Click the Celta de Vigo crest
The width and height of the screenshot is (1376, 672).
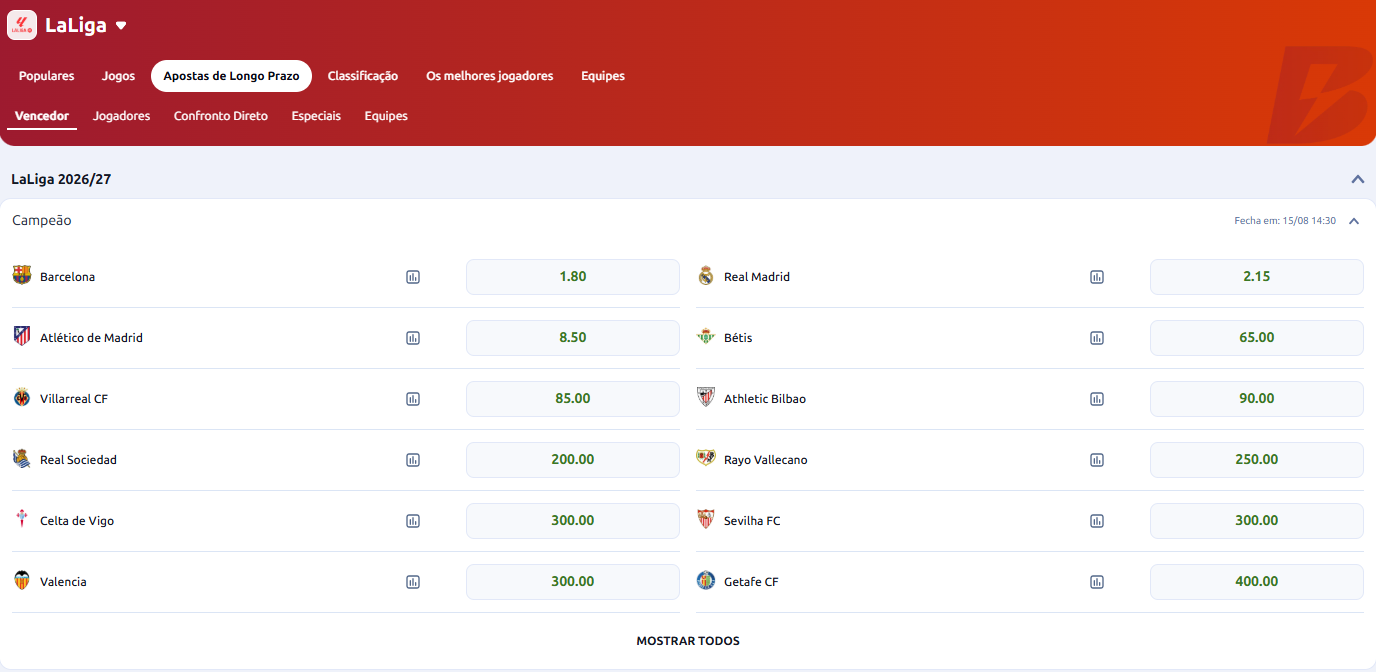[22, 519]
